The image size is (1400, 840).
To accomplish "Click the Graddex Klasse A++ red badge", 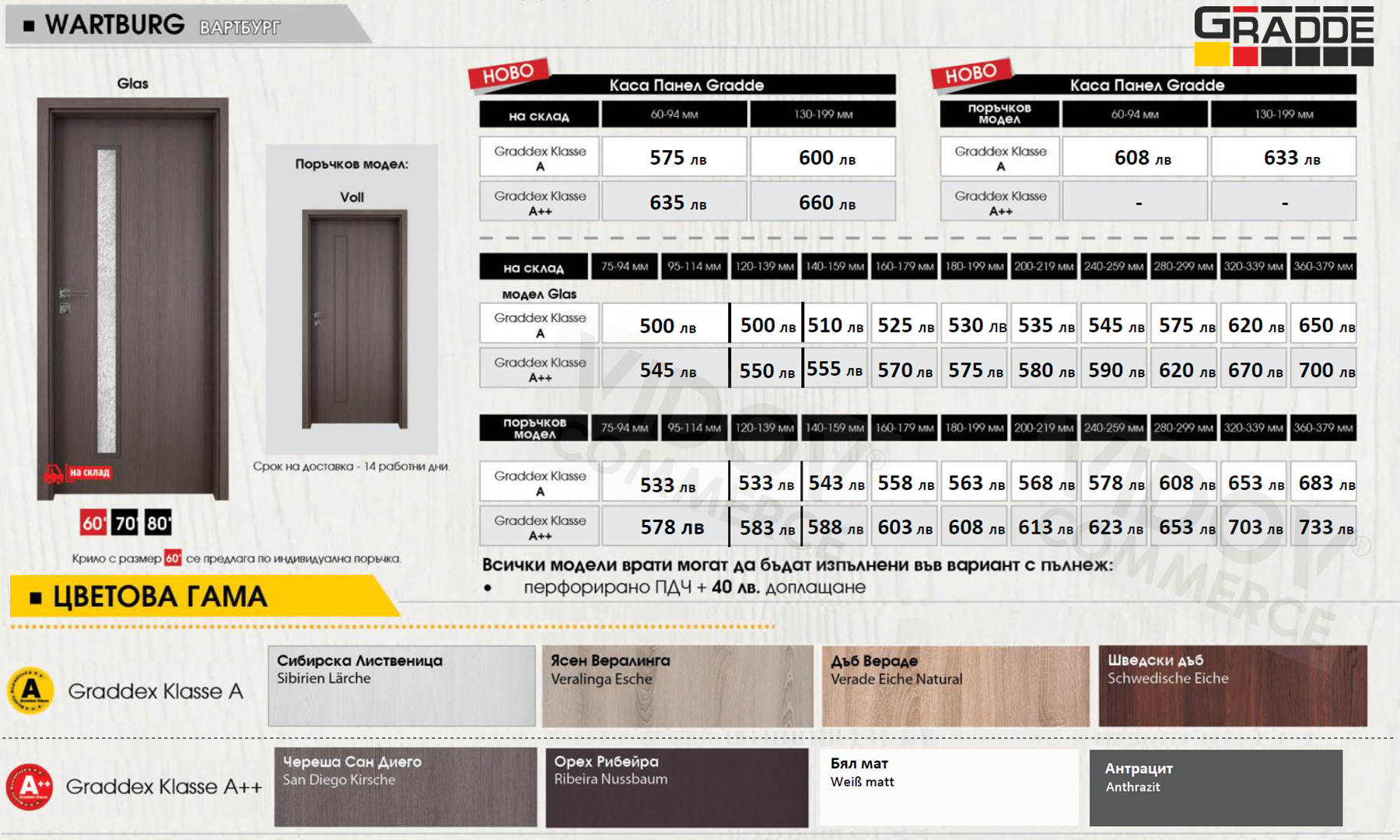I will [x=30, y=786].
